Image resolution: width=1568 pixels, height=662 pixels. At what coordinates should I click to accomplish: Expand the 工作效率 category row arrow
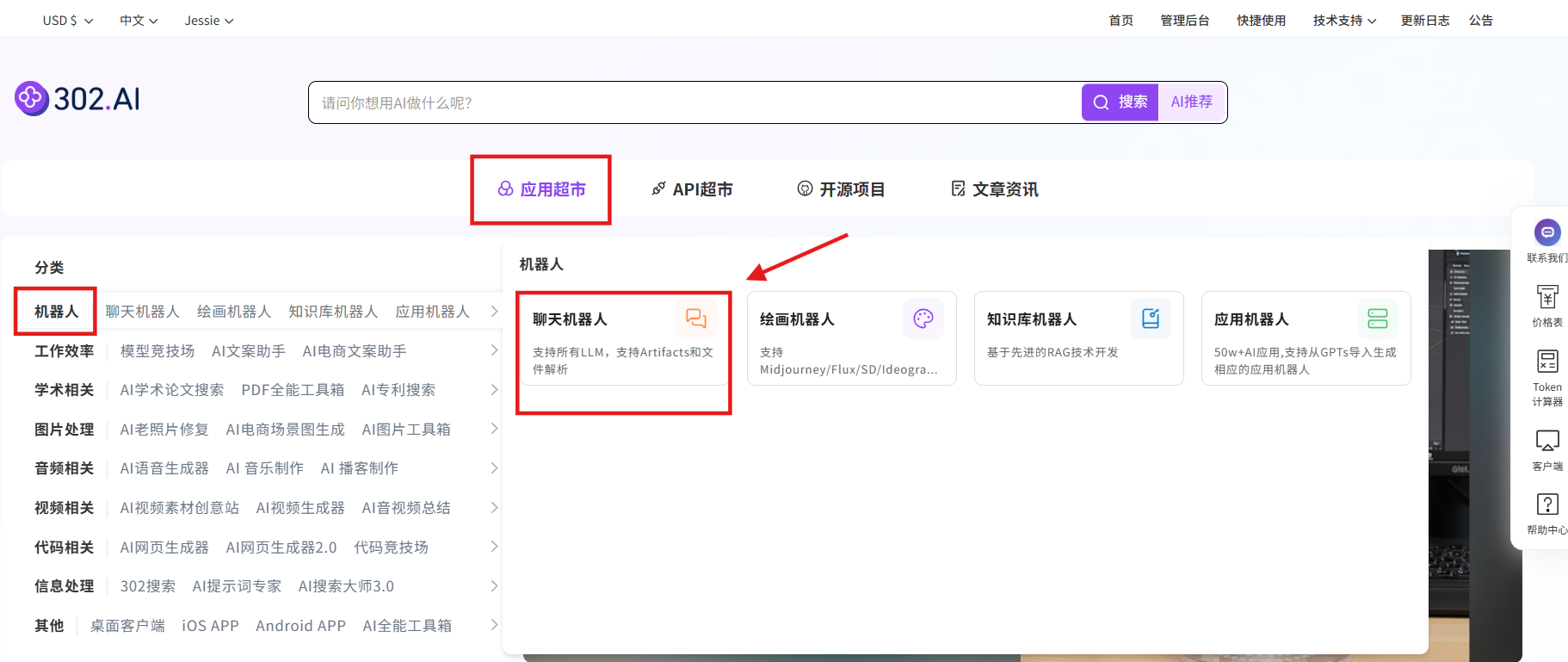pyautogui.click(x=494, y=350)
